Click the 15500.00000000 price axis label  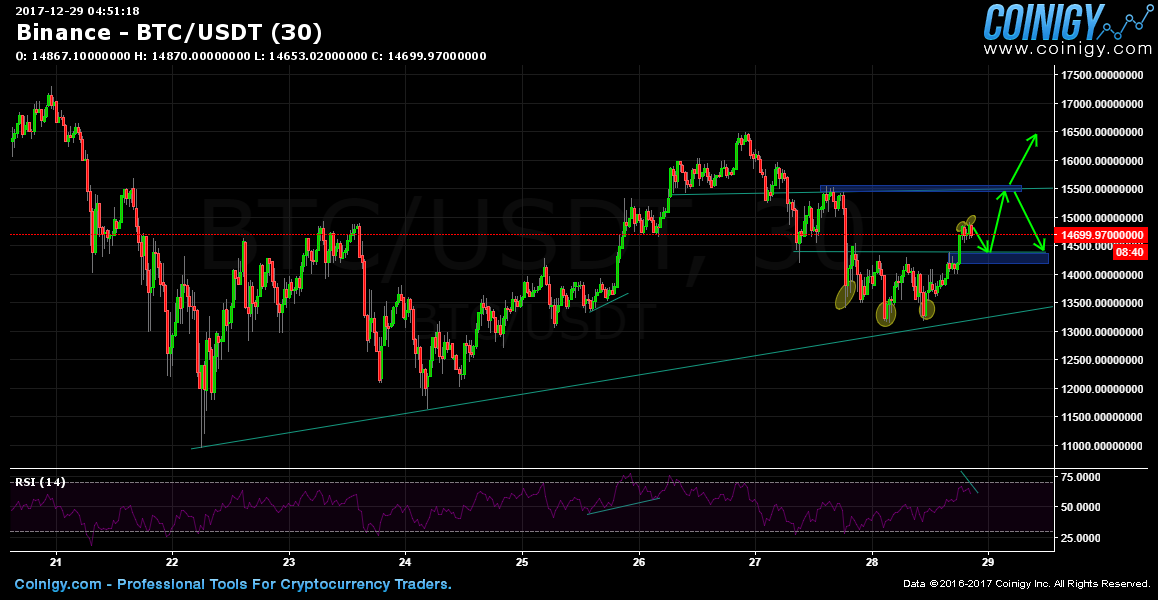(1102, 189)
